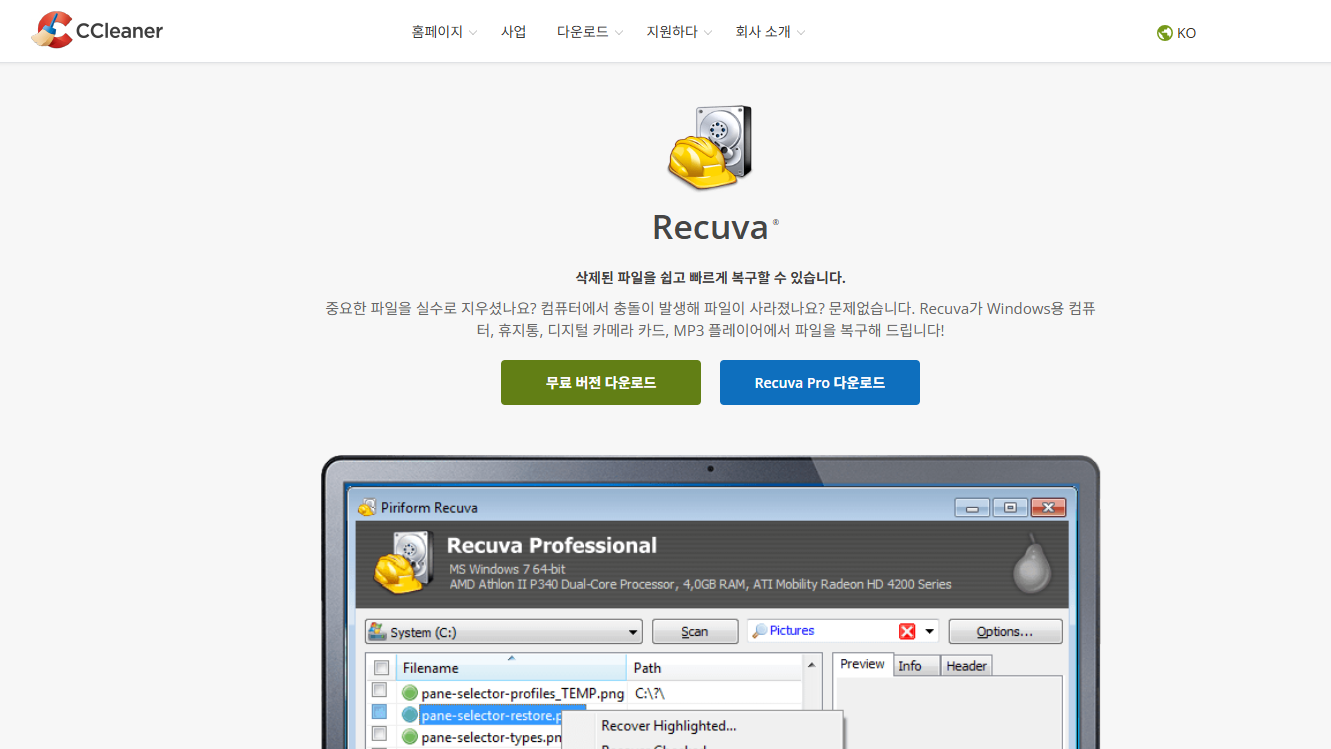Sort by the Filename column header

coord(511,668)
